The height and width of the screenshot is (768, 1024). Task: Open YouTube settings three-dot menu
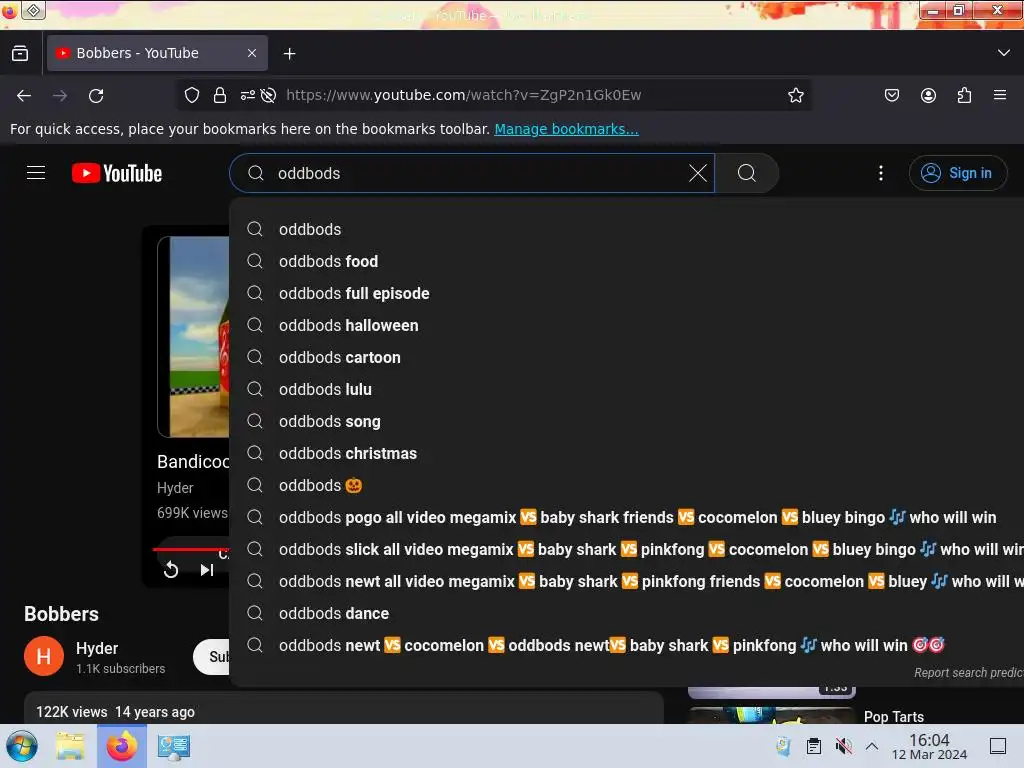pyautogui.click(x=880, y=173)
